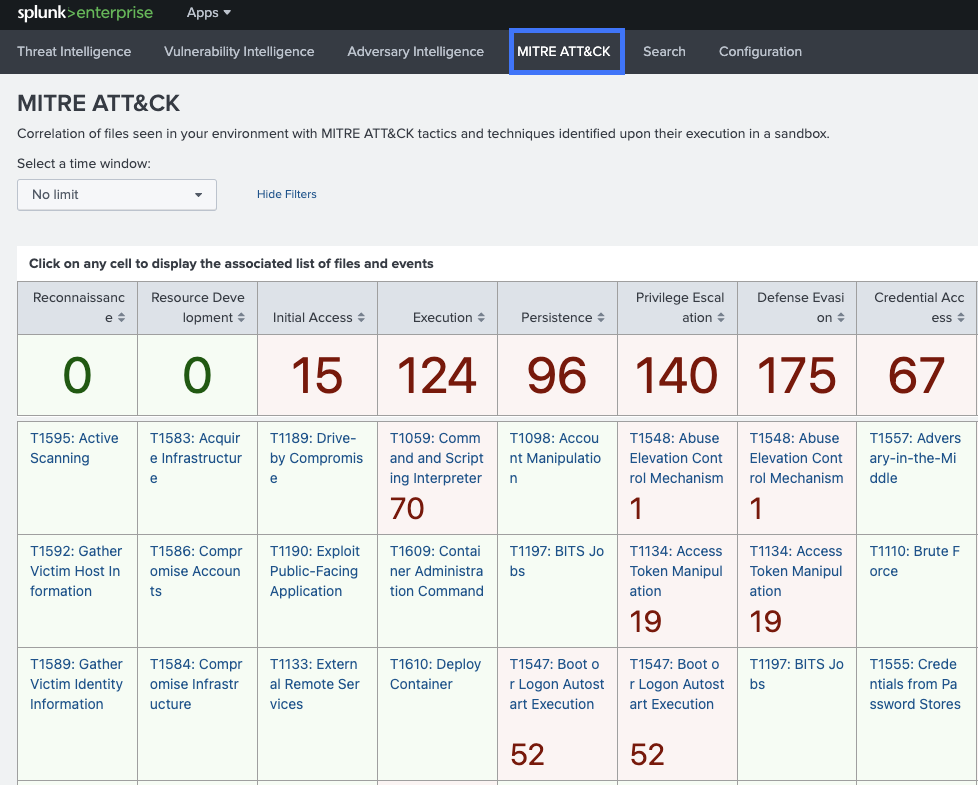Sort the Credential Access column
Screen dimensions: 978x785
961,318
